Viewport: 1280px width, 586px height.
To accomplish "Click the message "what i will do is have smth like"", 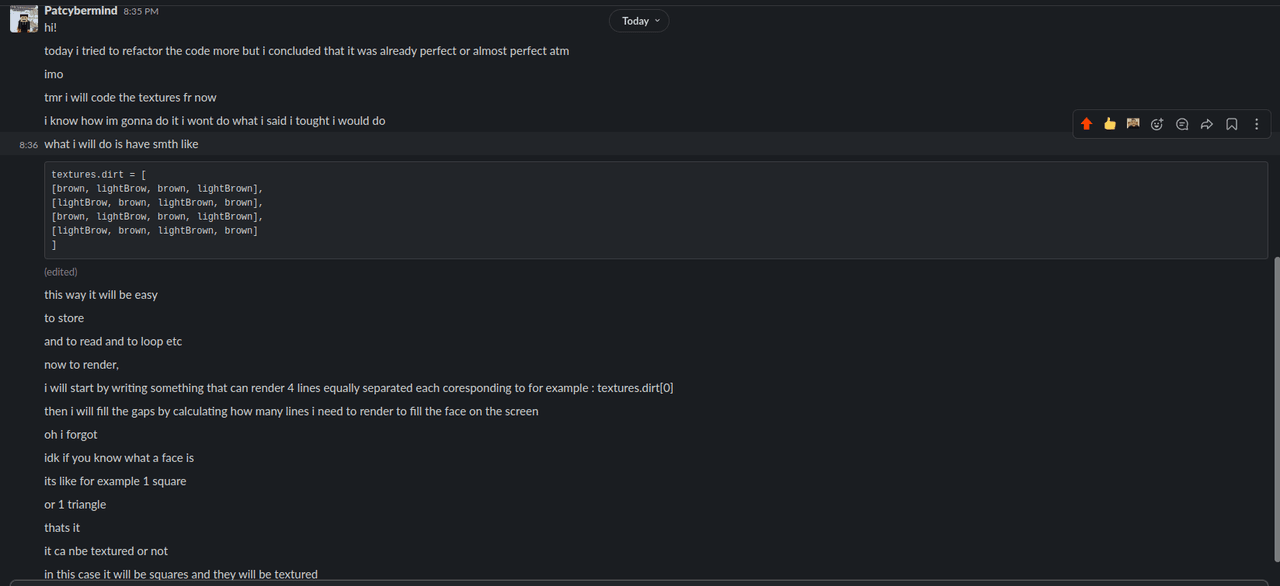I will [x=121, y=144].
